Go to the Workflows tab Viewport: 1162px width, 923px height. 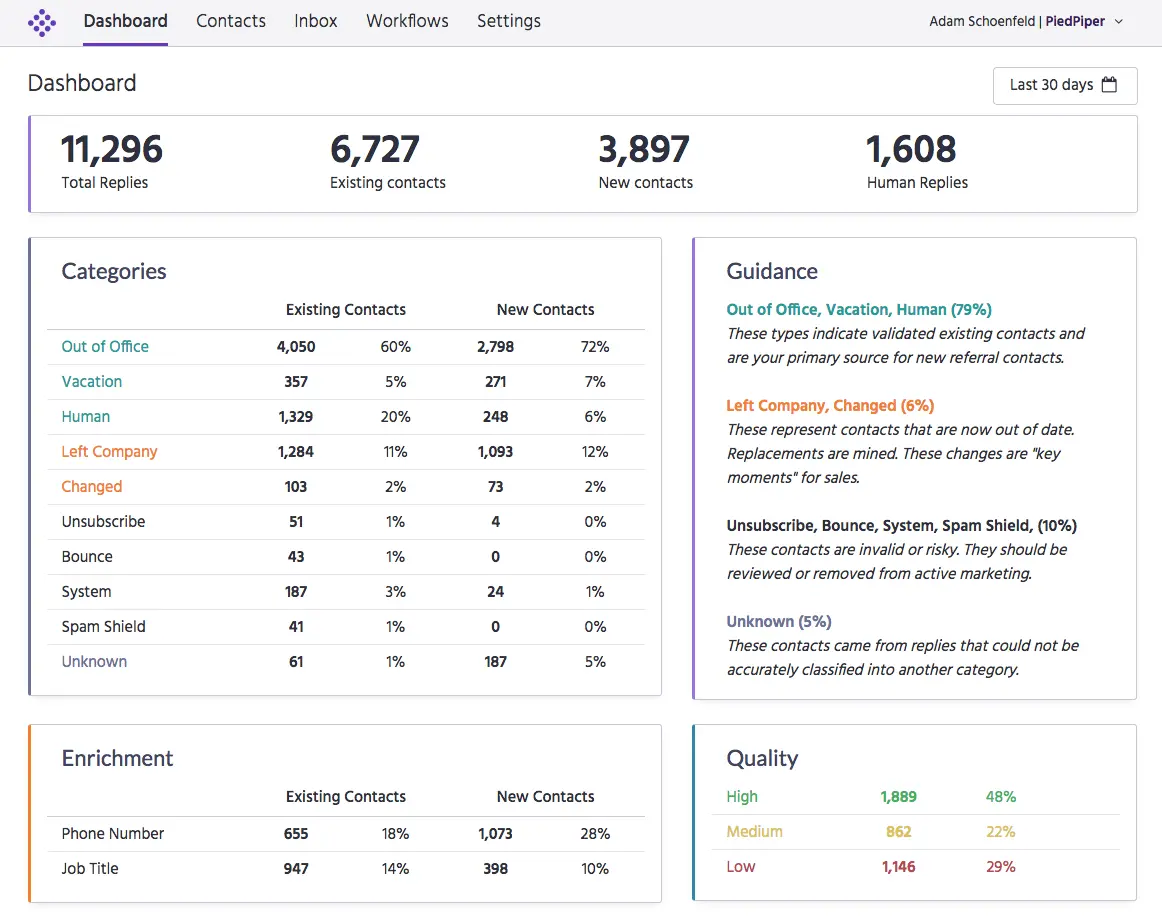click(407, 21)
